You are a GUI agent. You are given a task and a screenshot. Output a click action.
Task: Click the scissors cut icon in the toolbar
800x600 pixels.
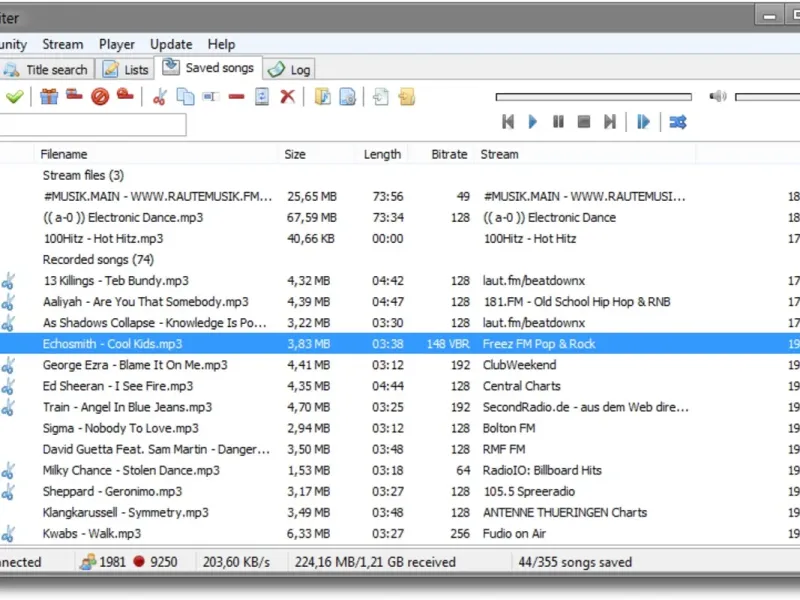159,97
